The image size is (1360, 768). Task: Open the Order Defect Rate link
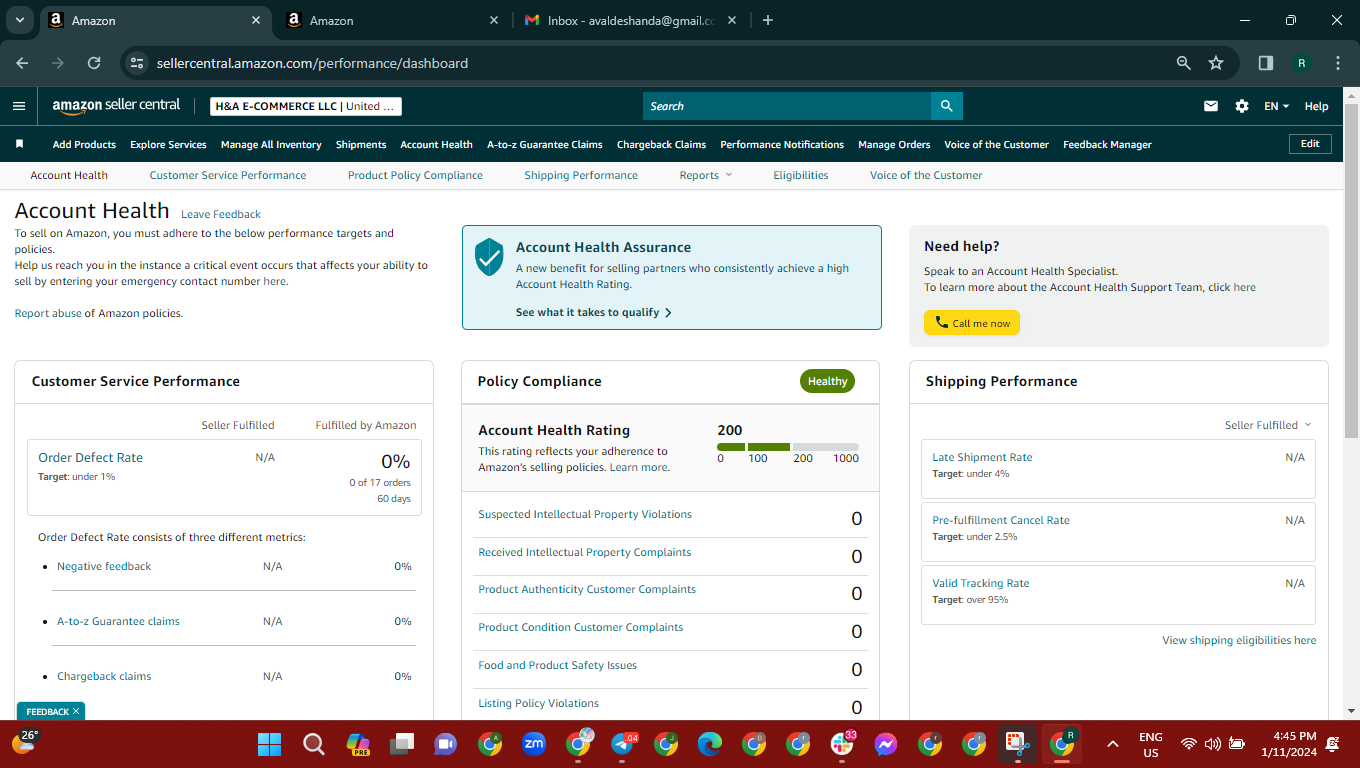[90, 457]
